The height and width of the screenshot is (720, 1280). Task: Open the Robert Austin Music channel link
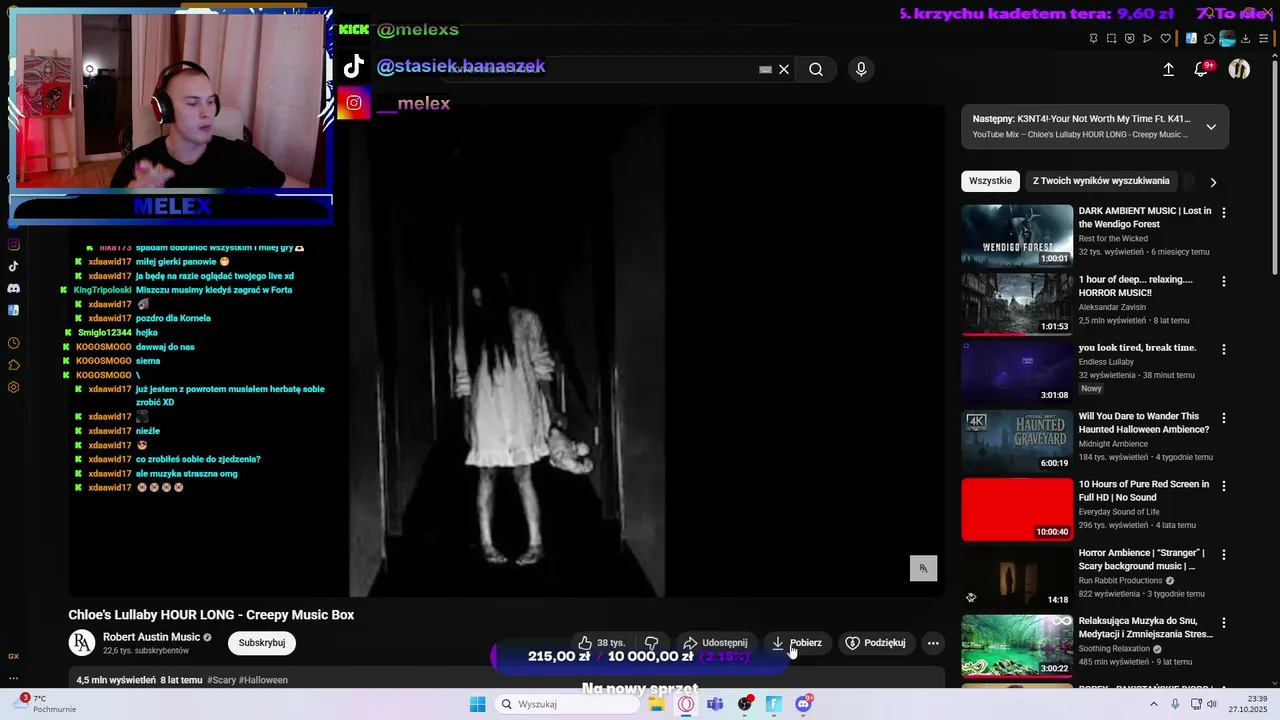pyautogui.click(x=151, y=637)
